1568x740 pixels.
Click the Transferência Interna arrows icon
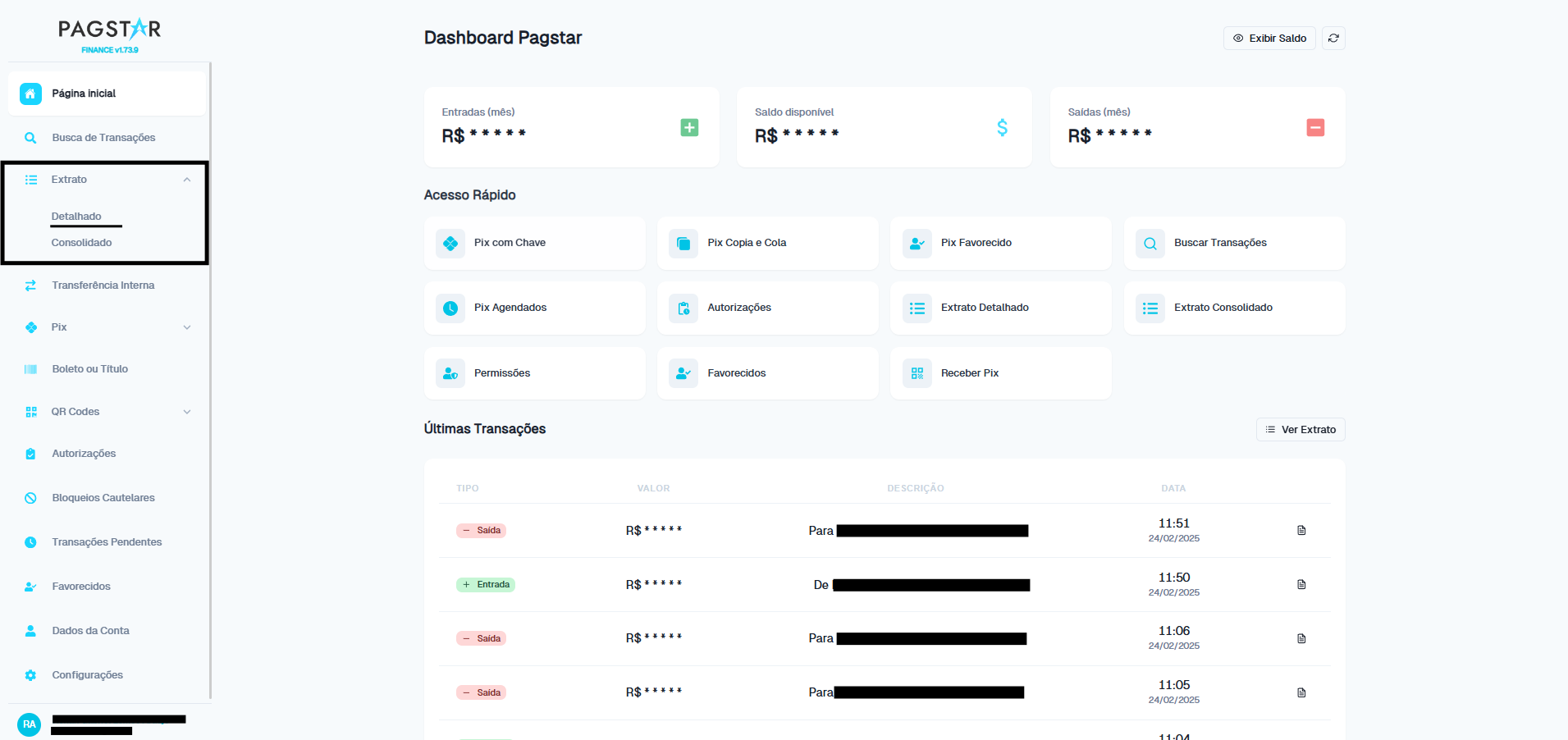pyautogui.click(x=30, y=285)
